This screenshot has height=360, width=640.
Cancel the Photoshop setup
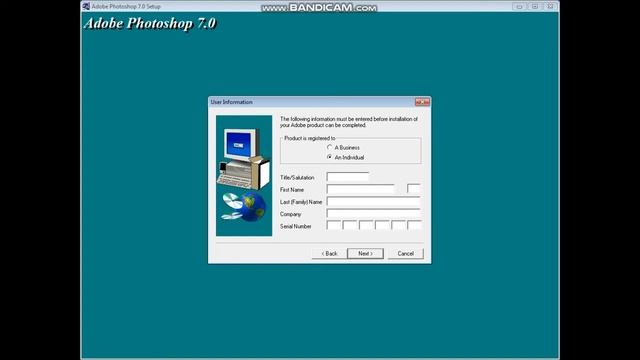click(406, 253)
